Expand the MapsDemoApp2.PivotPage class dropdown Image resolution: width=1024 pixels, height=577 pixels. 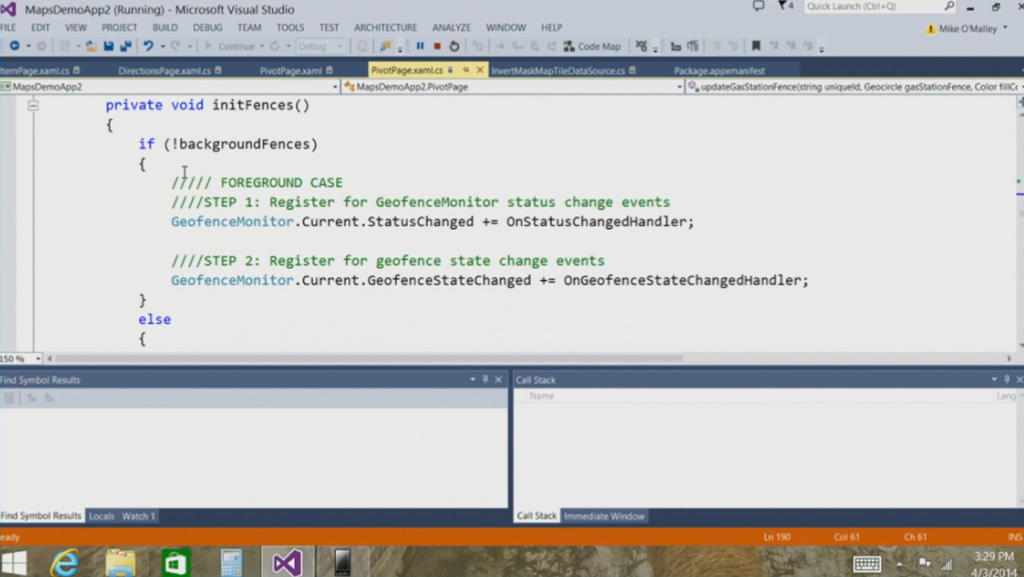[679, 87]
